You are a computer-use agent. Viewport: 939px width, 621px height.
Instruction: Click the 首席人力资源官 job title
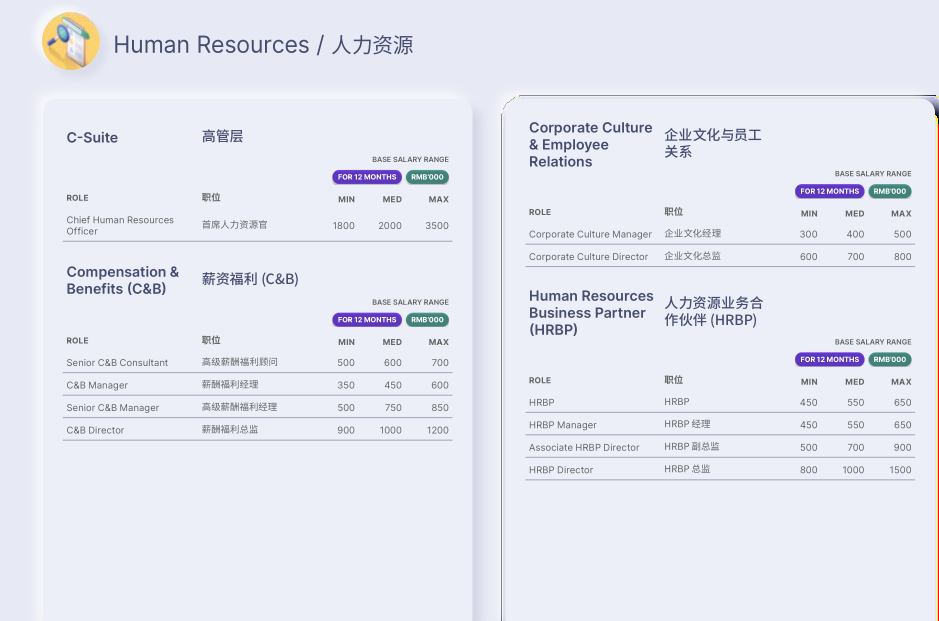point(235,225)
